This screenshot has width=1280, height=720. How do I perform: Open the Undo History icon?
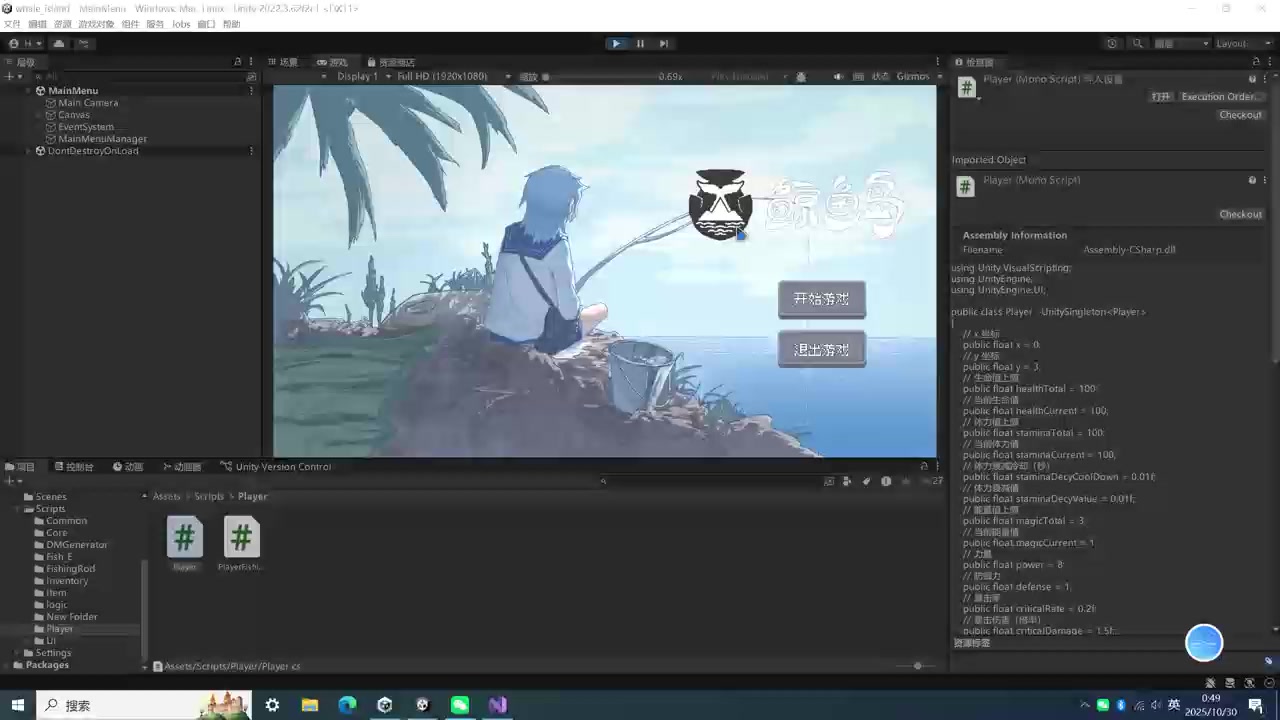click(1112, 44)
